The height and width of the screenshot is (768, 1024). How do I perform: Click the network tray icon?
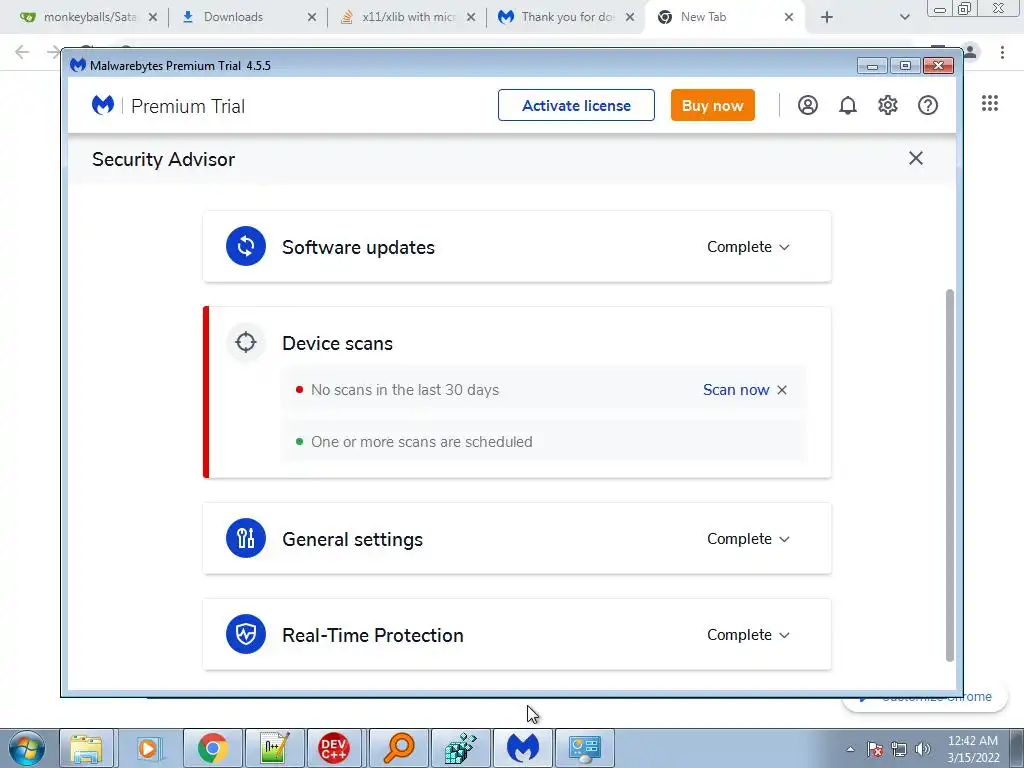[899, 749]
